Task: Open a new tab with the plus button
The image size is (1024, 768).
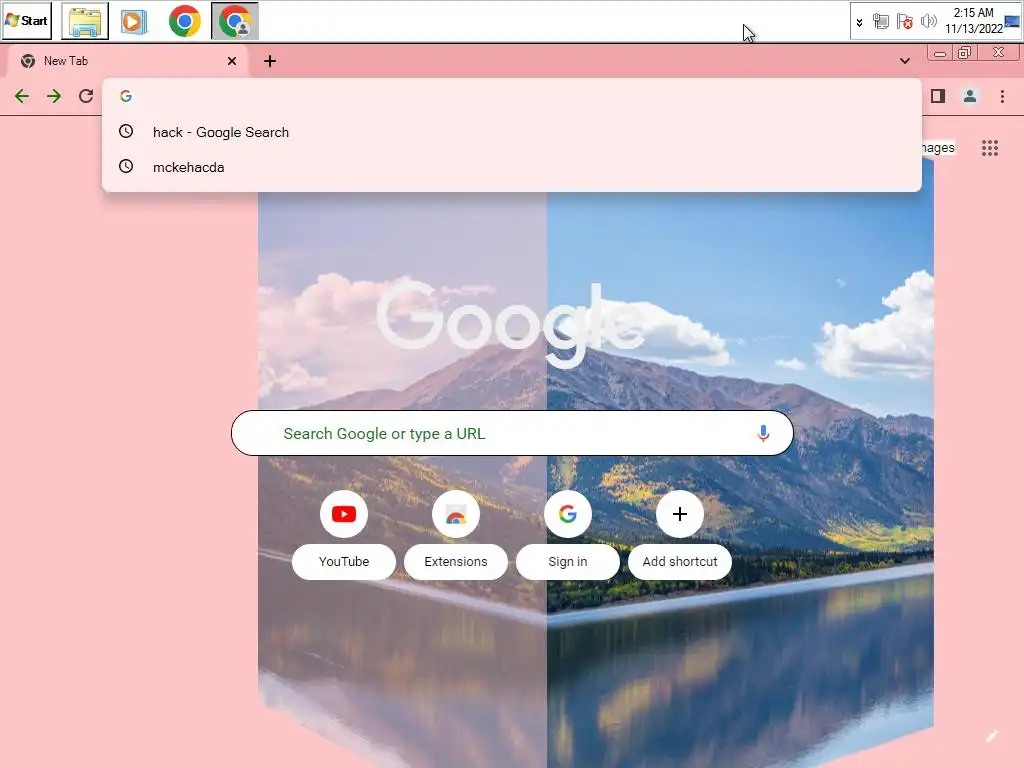Action: [270, 61]
